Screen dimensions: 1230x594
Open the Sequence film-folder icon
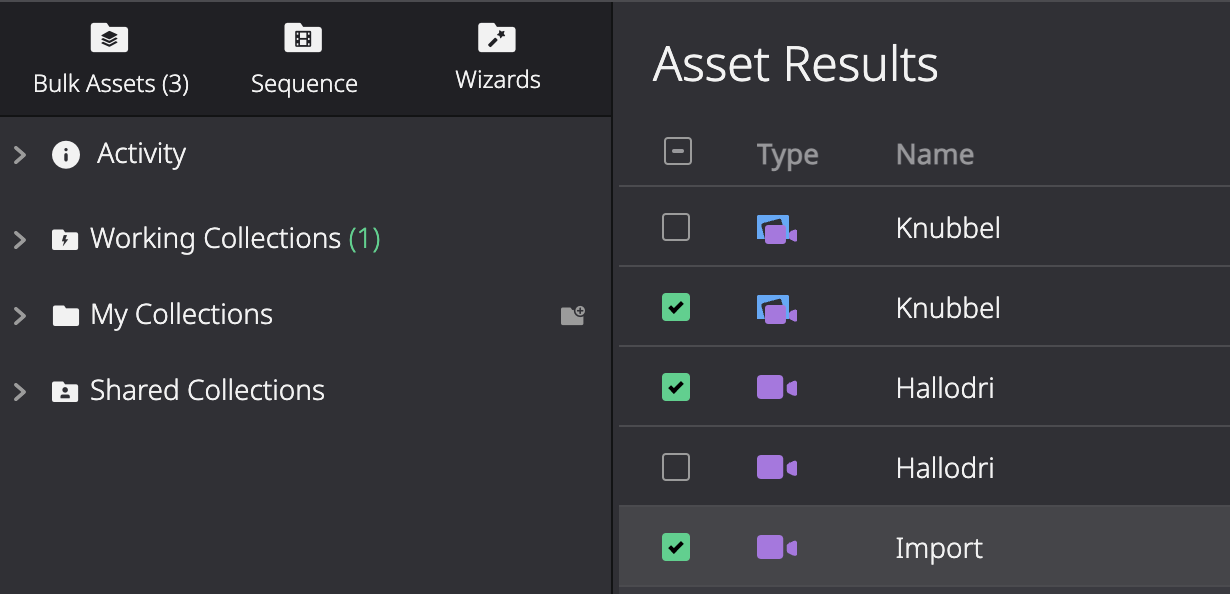click(x=303, y=38)
